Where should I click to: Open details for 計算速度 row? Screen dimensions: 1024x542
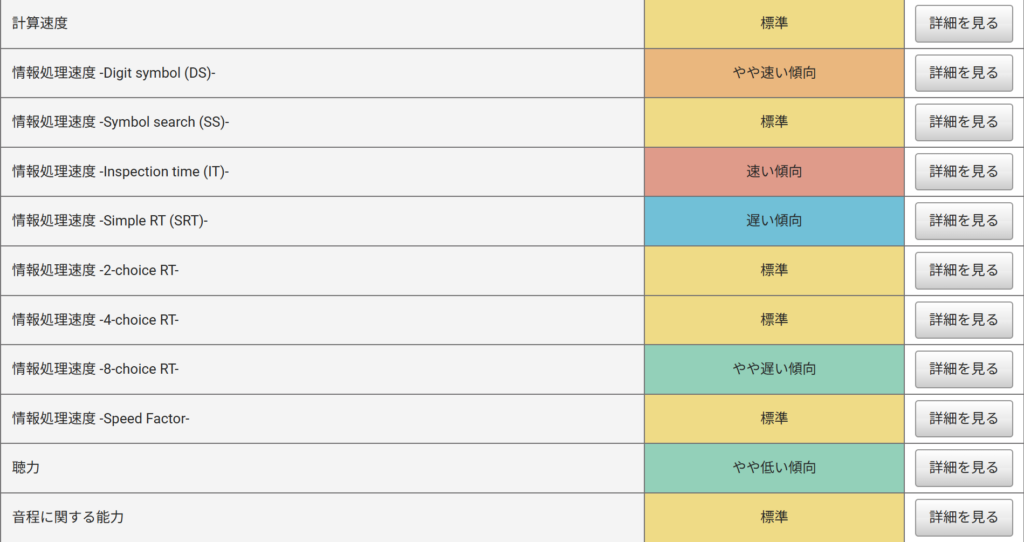(x=963, y=24)
